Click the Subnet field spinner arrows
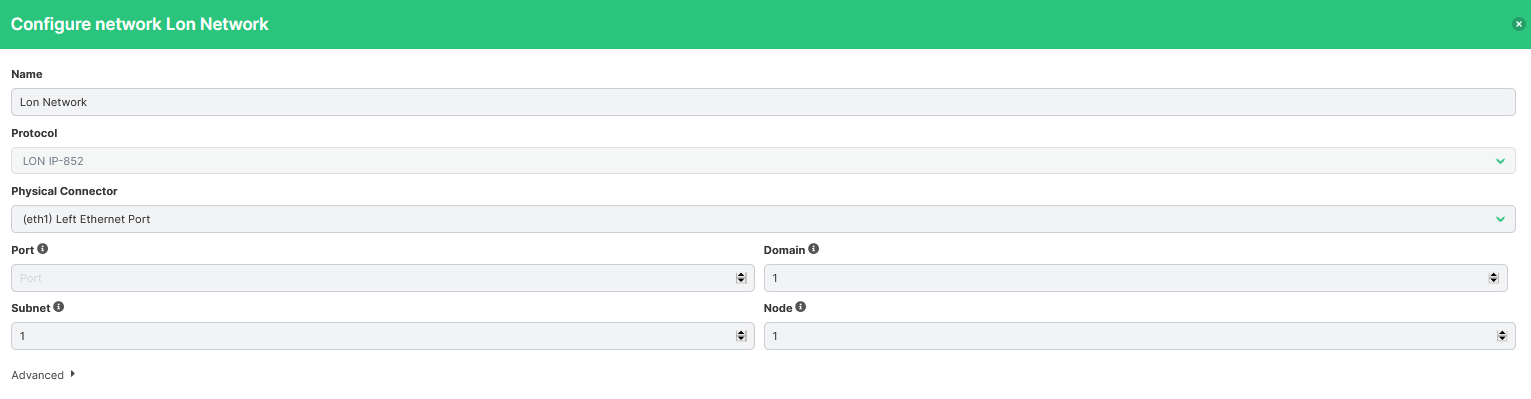The image size is (1531, 399). (x=740, y=336)
